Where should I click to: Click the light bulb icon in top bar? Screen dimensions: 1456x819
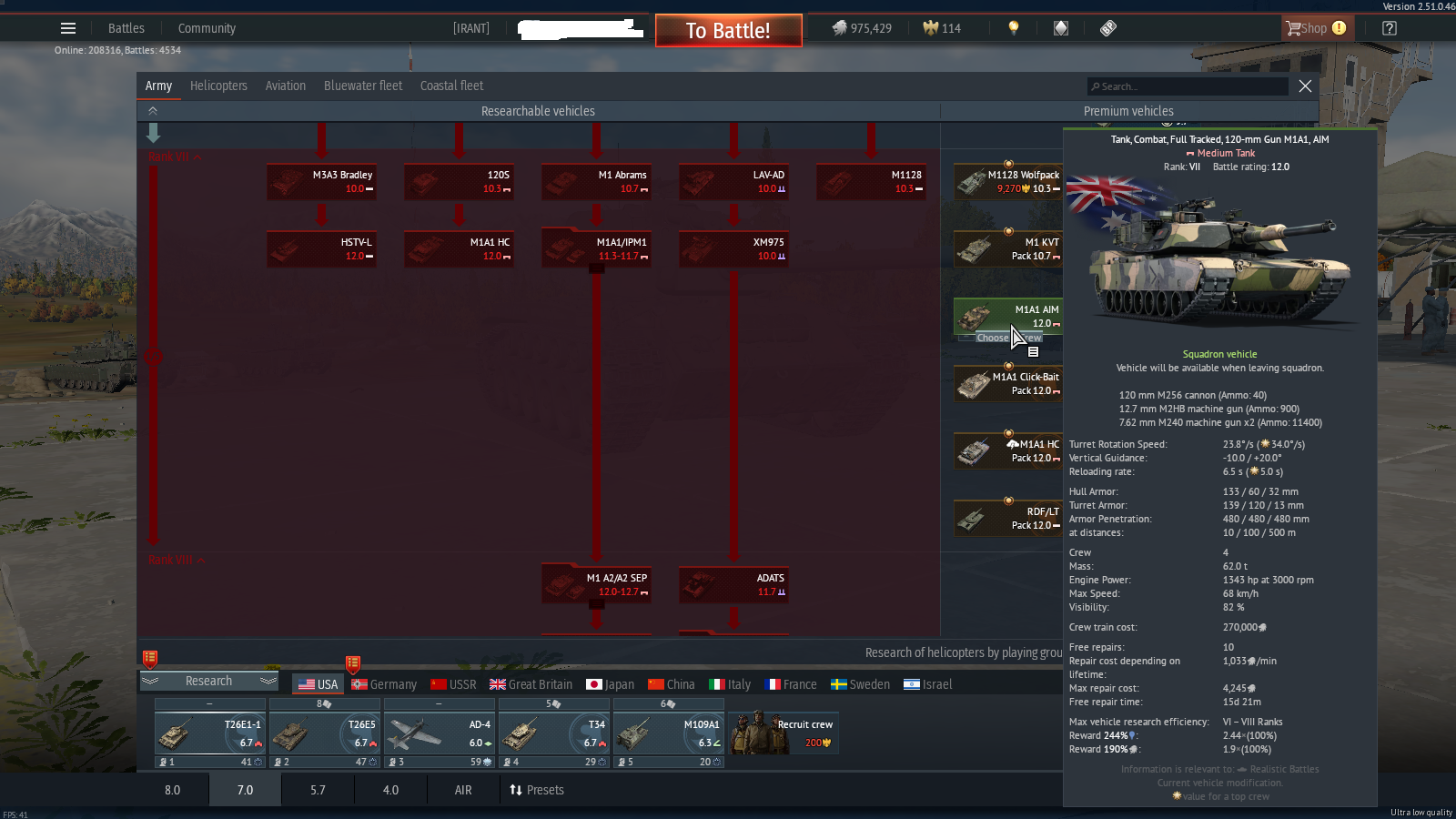click(1013, 28)
